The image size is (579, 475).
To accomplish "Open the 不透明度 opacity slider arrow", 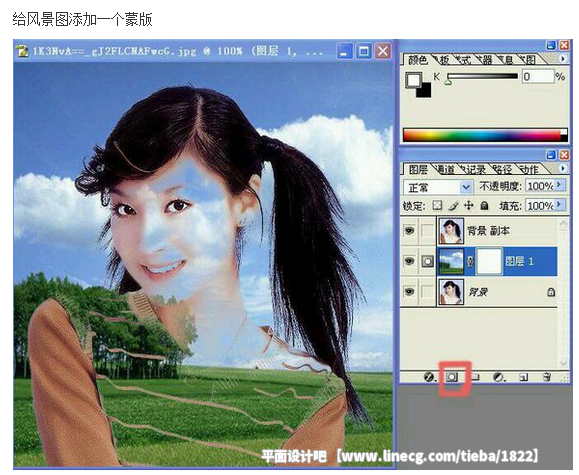I will [x=560, y=185].
